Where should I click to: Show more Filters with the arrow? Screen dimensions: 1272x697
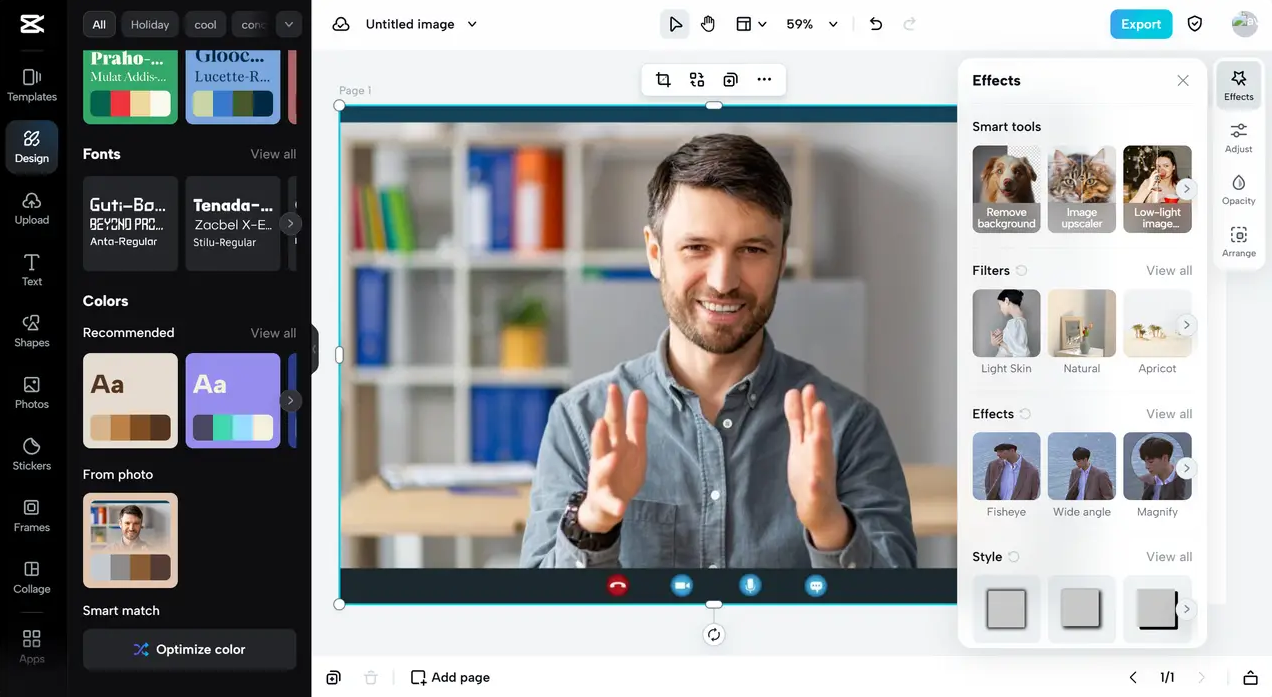click(1186, 324)
